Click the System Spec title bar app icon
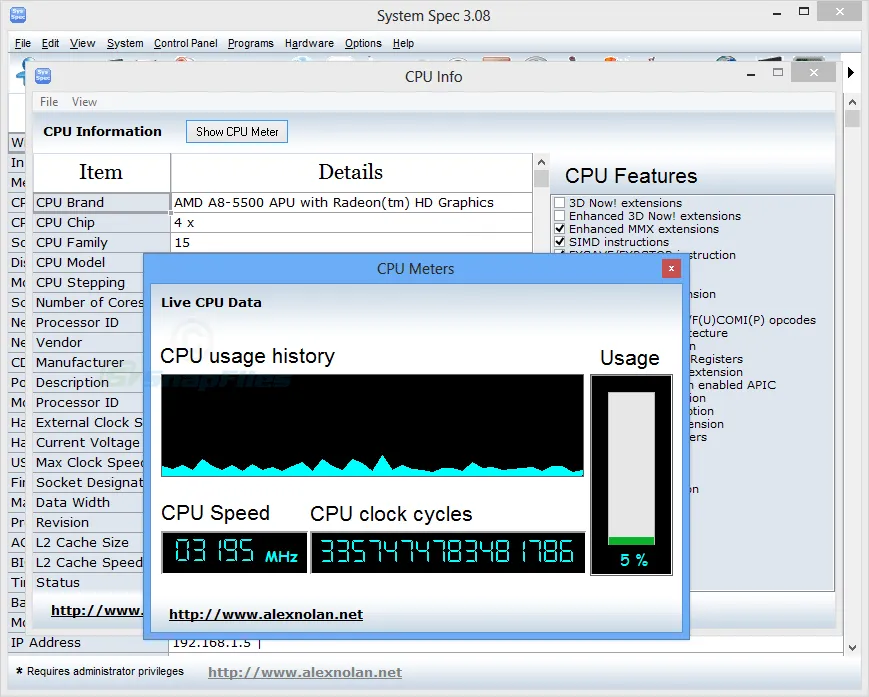This screenshot has width=869, height=697. pos(18,14)
